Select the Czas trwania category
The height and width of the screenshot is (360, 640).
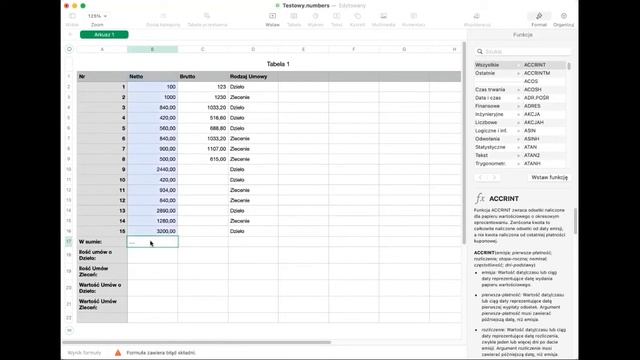click(x=498, y=89)
